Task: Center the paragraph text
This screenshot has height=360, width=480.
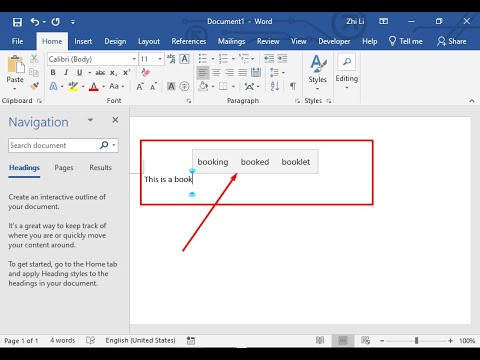Action: pyautogui.click(x=216, y=72)
